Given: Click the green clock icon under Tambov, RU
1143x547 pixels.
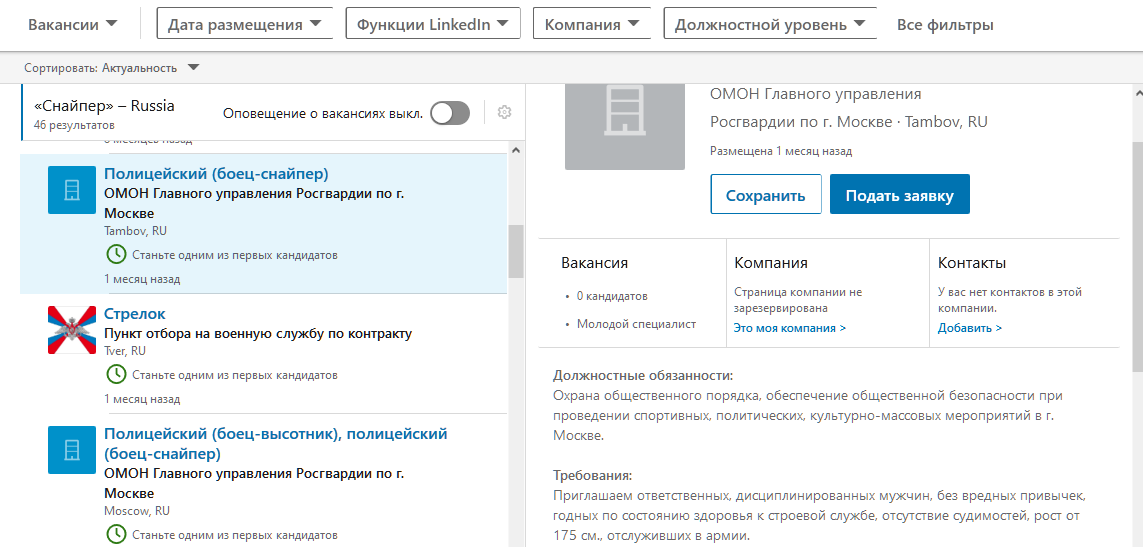Looking at the screenshot, I should 115,255.
